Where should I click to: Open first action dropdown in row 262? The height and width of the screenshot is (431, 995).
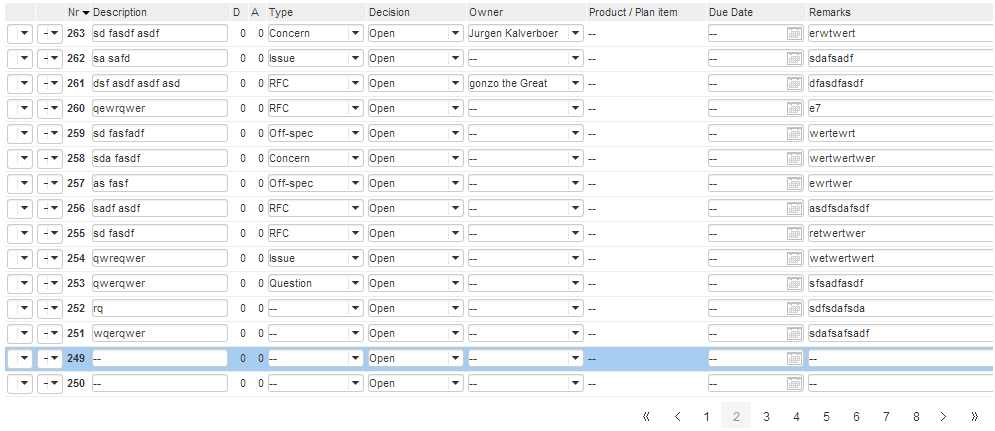20,58
